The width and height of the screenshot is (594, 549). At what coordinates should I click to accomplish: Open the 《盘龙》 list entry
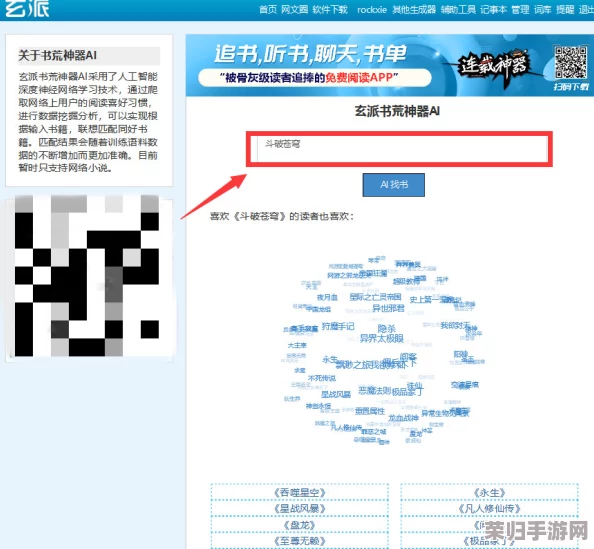(x=300, y=525)
